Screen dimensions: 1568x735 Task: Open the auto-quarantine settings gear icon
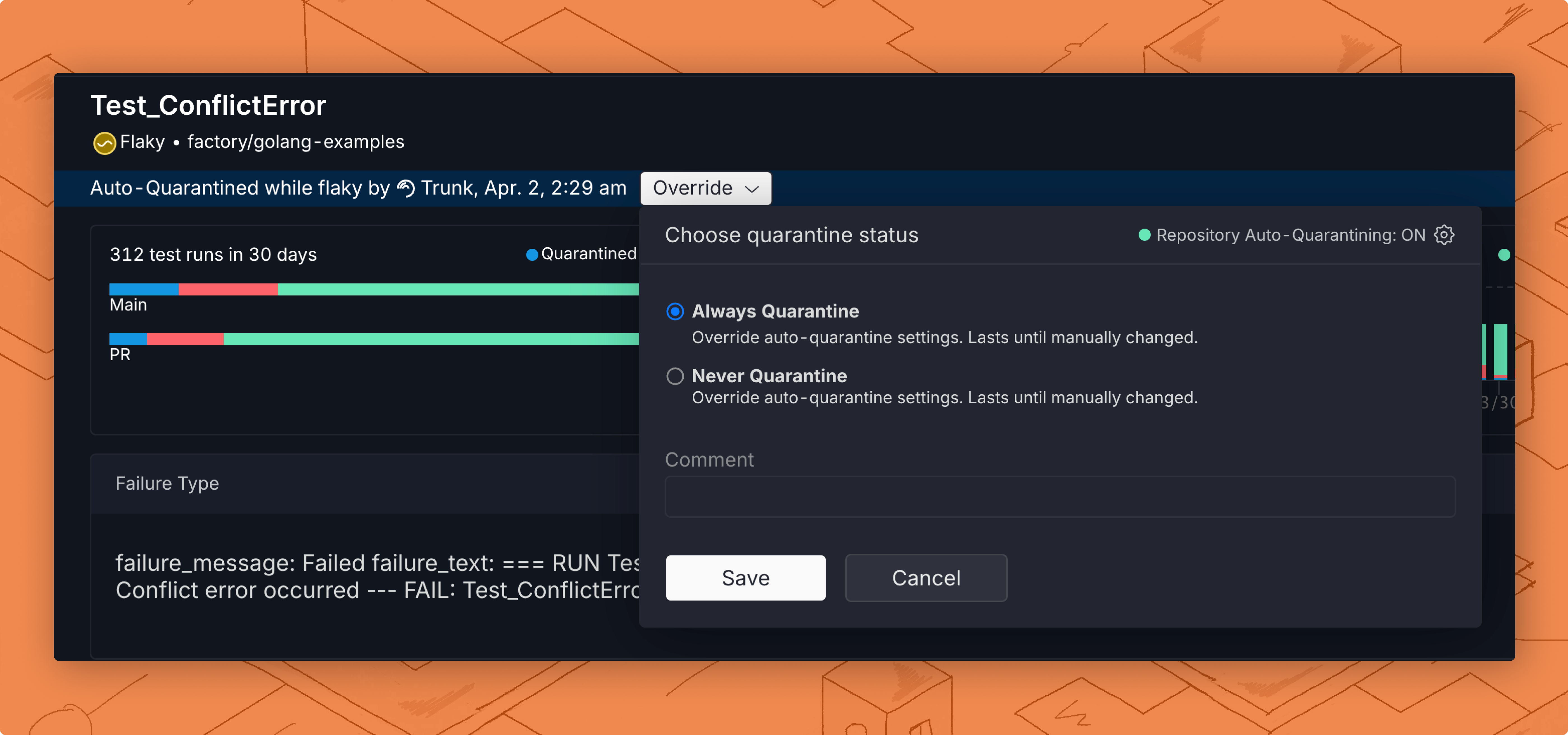(1444, 234)
